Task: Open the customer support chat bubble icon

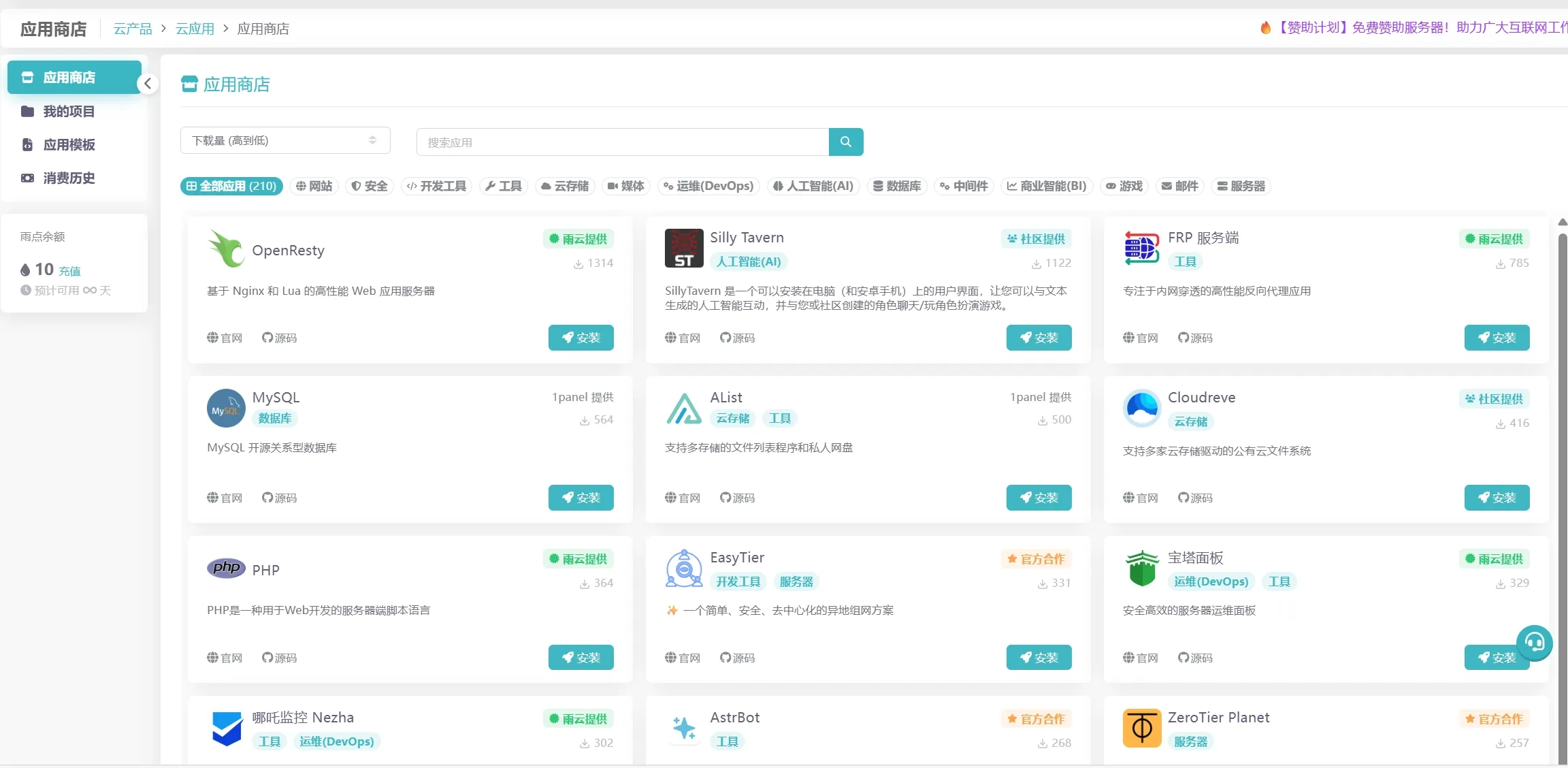Action: tap(1536, 642)
